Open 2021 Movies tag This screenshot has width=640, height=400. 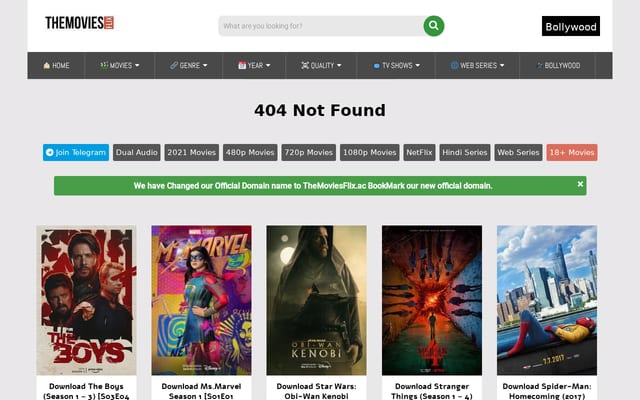pyautogui.click(x=192, y=152)
